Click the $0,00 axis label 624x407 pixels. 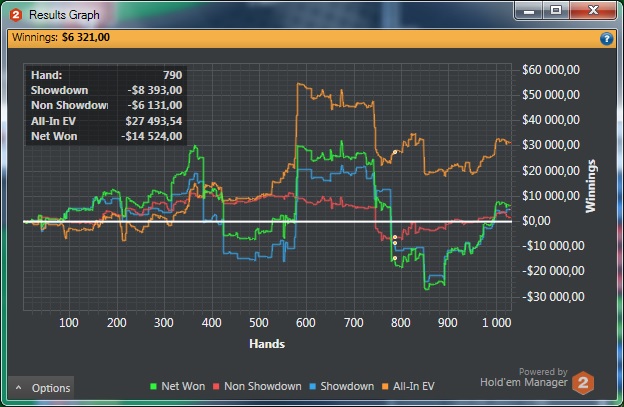point(536,220)
